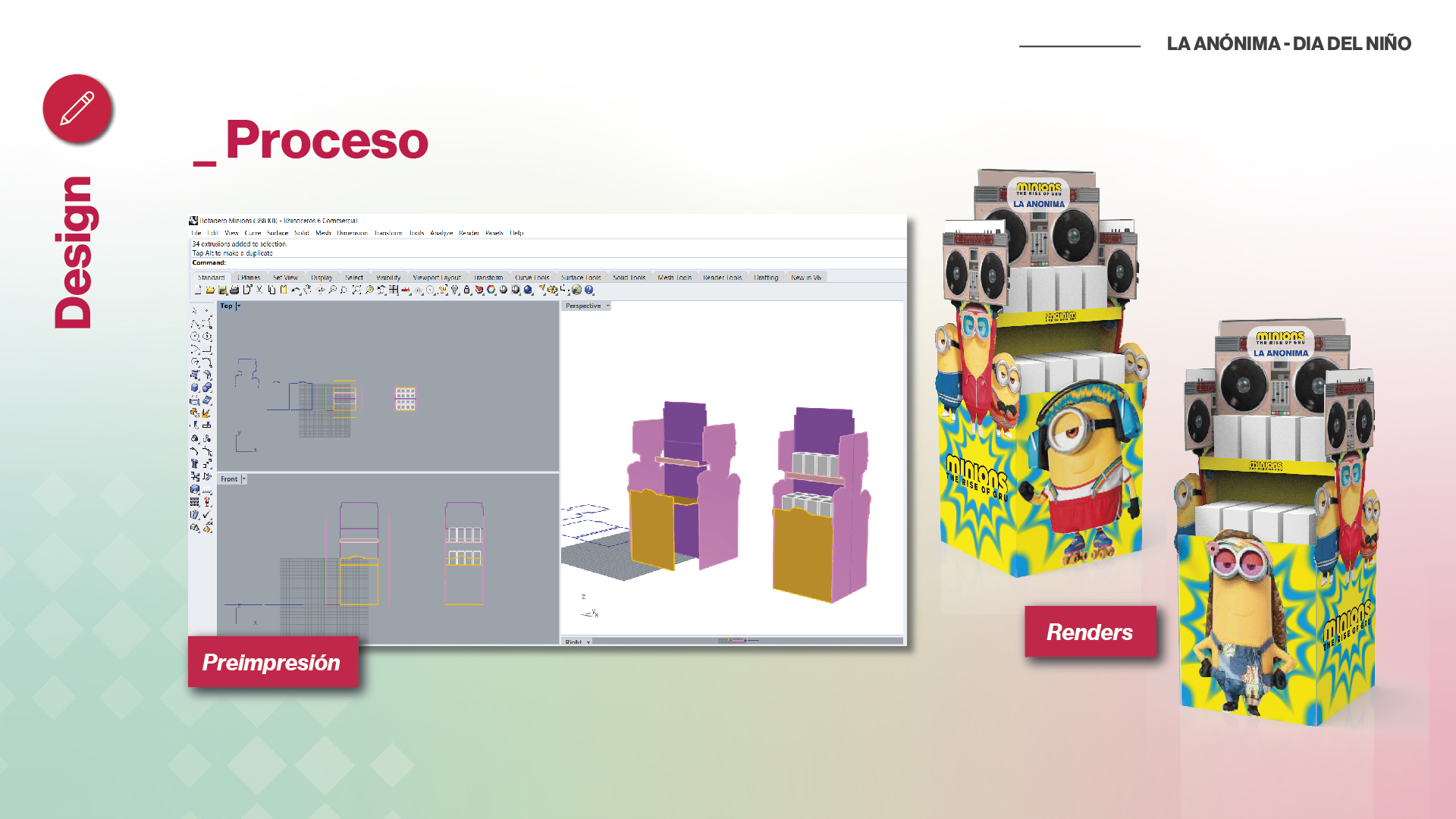
Task: Toggle Hide objects lightbulb icon
Action: (455, 290)
